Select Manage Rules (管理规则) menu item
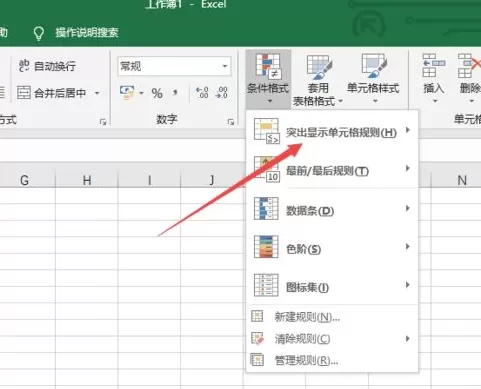 [332, 360]
